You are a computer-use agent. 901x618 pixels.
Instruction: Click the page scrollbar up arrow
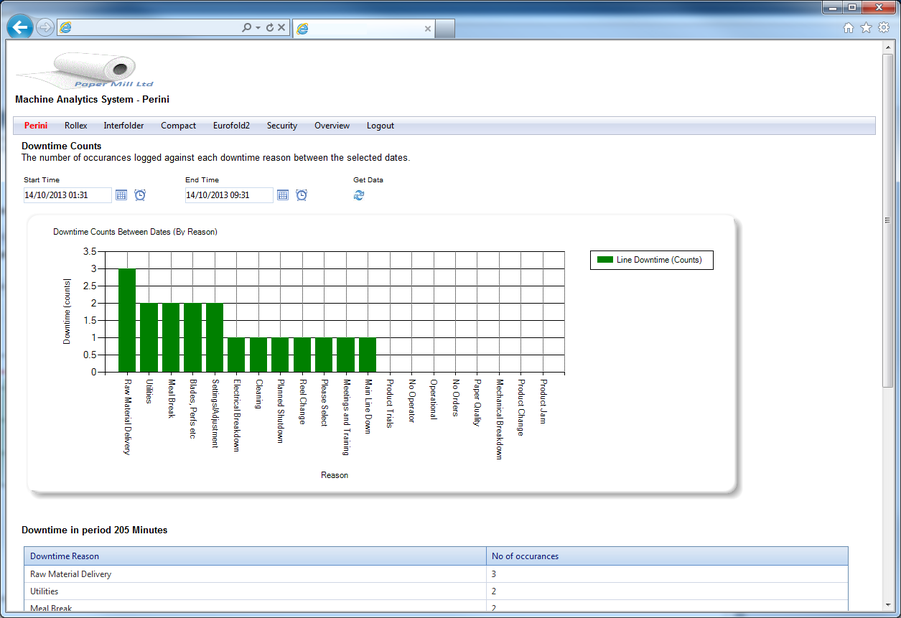(887, 48)
